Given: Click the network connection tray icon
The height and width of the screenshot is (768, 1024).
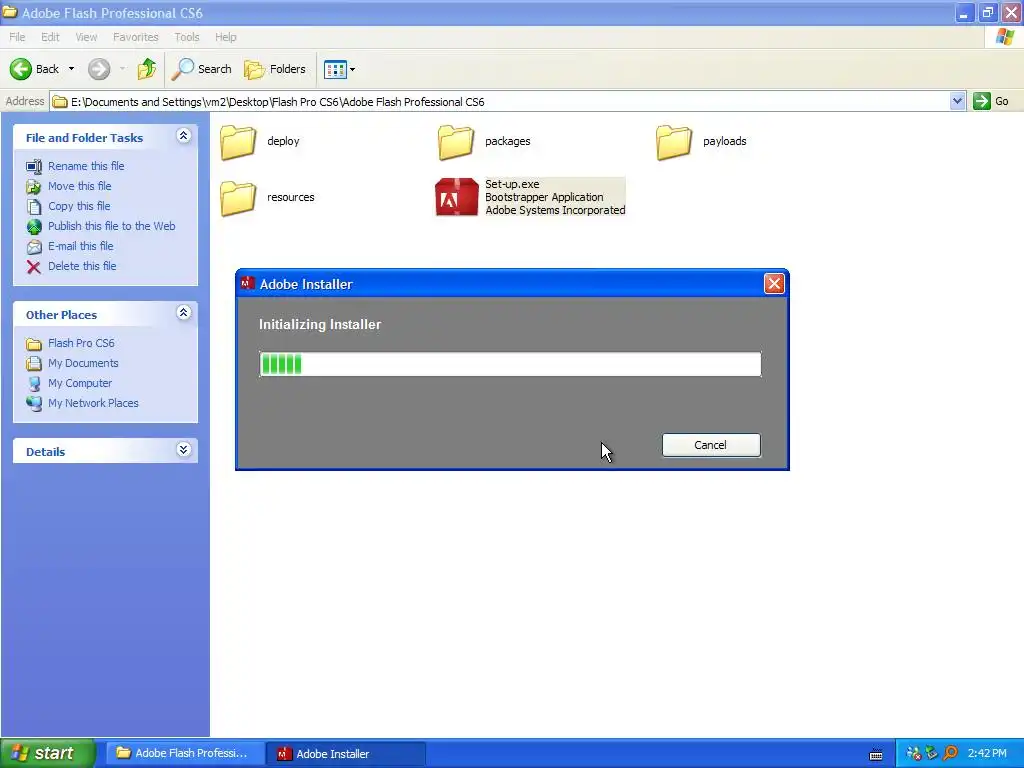Looking at the screenshot, I should point(914,753).
